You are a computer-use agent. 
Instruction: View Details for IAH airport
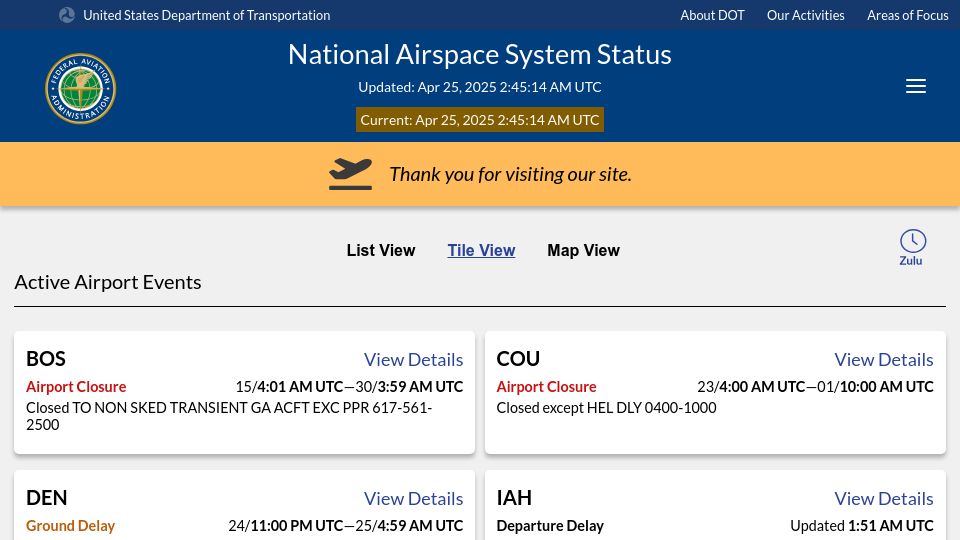883,498
